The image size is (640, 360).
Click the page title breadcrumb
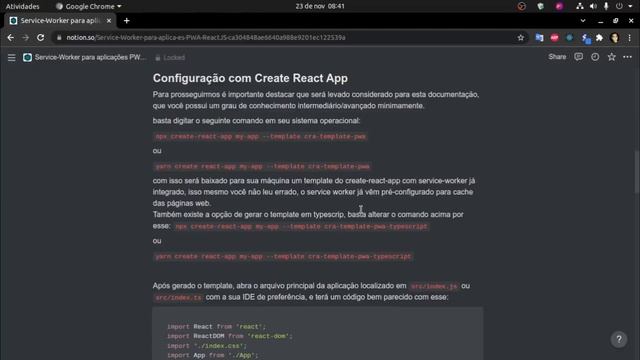(x=90, y=57)
